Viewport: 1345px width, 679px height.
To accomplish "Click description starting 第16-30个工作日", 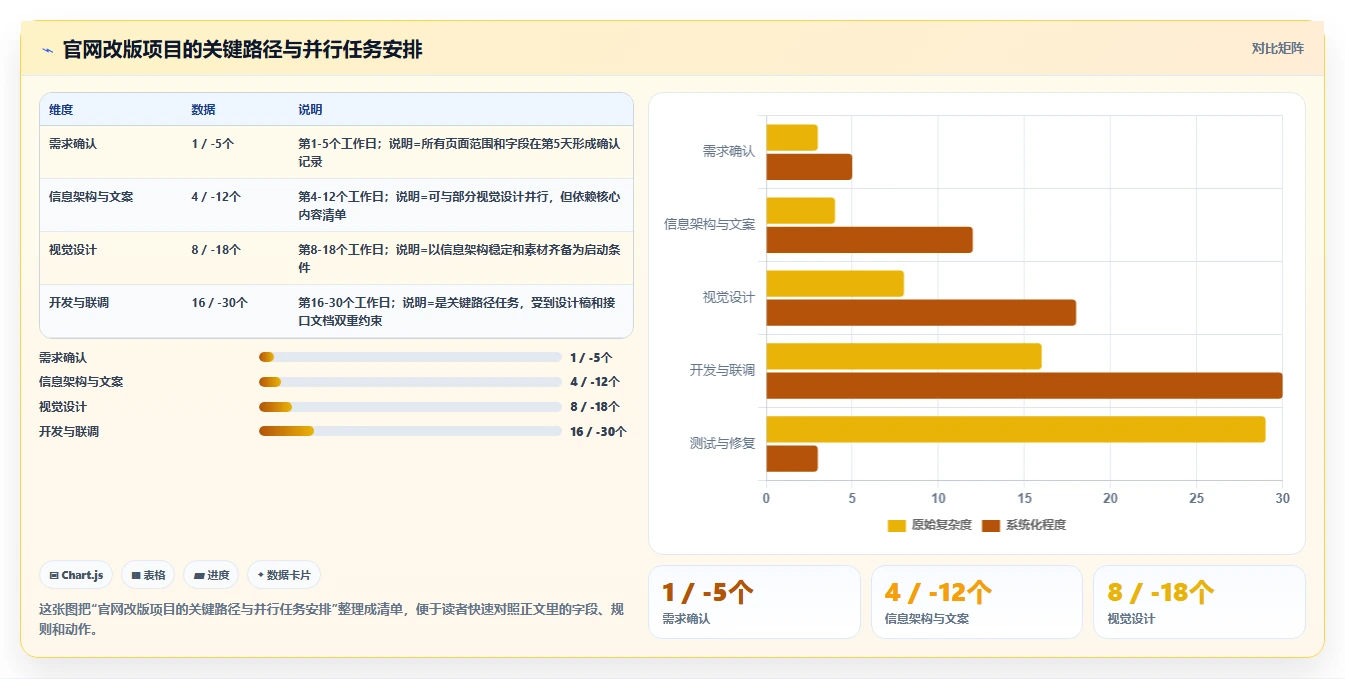I will [459, 311].
